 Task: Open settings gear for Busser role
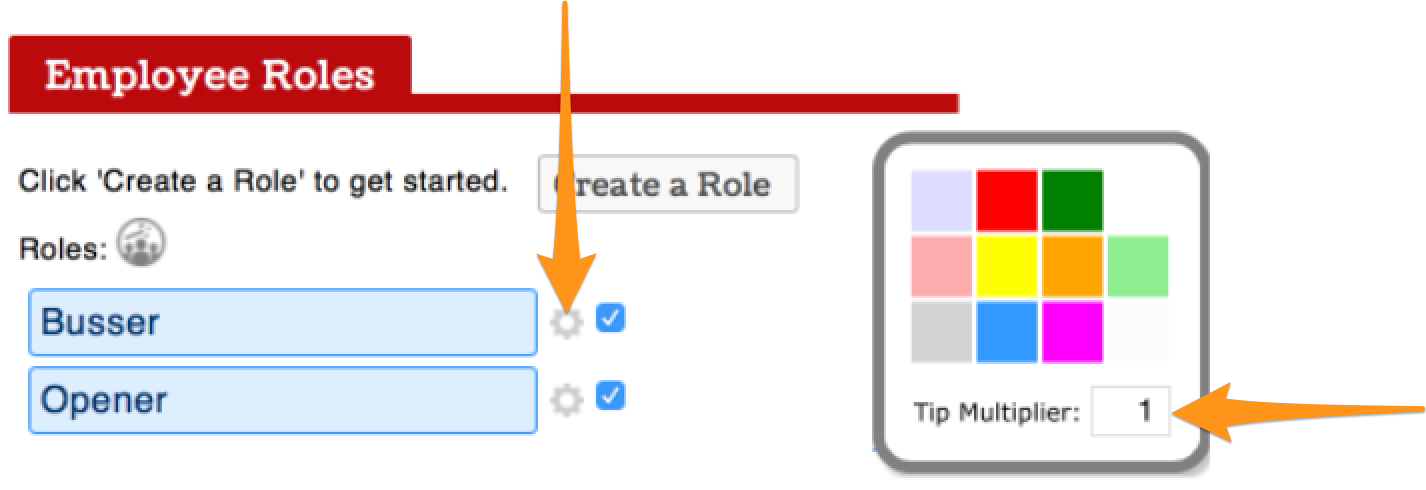point(567,322)
